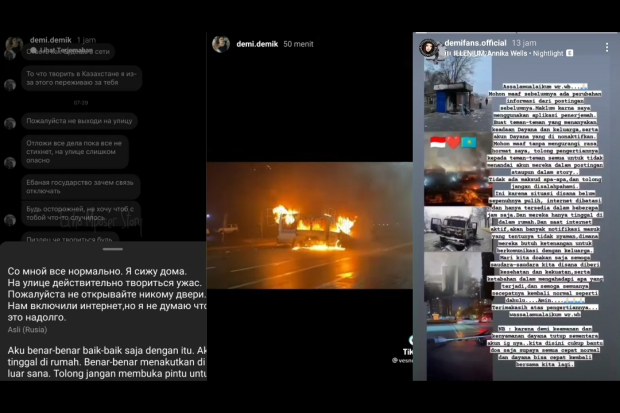Grab the translation sheet drag handle

[x=113, y=249]
